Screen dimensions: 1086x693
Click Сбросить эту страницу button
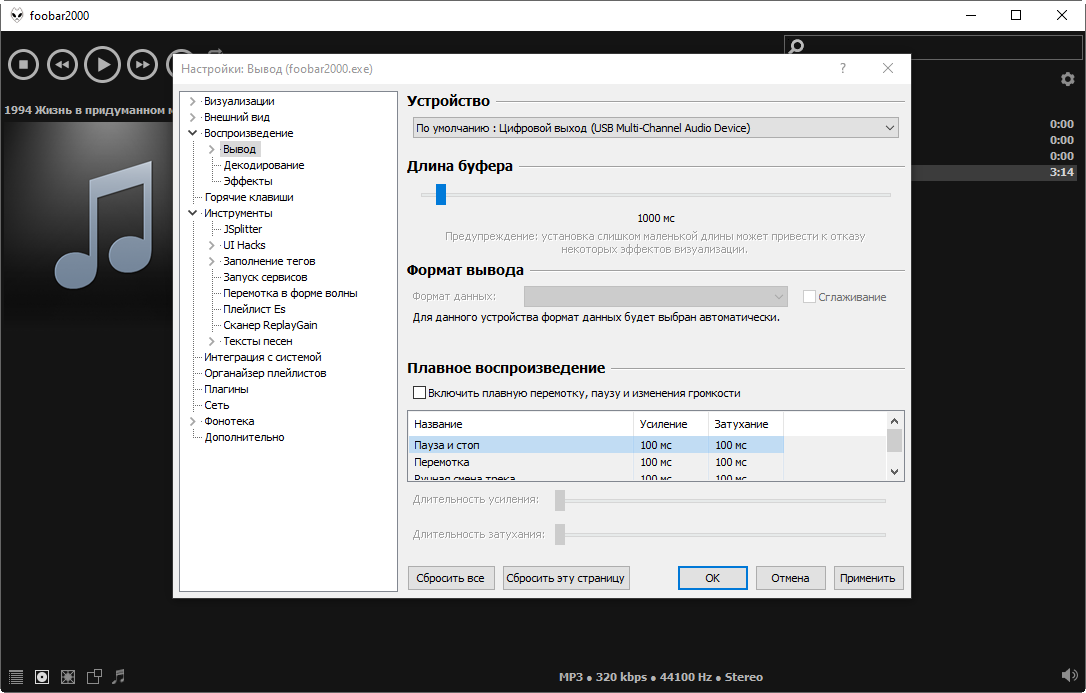[566, 578]
